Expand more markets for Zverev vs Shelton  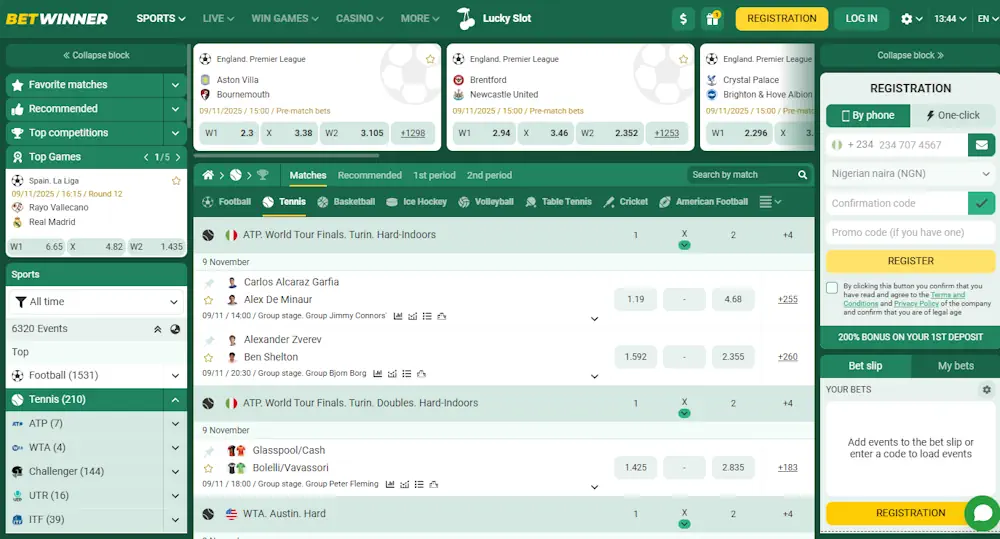coord(594,376)
